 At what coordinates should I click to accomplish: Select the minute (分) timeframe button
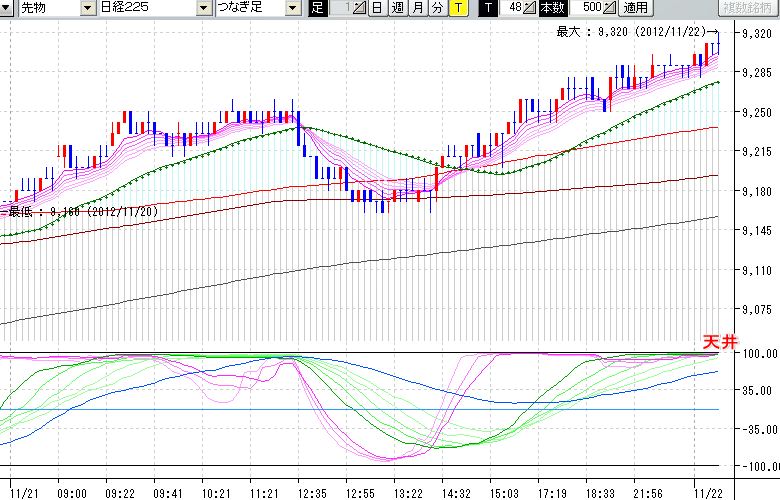437,8
